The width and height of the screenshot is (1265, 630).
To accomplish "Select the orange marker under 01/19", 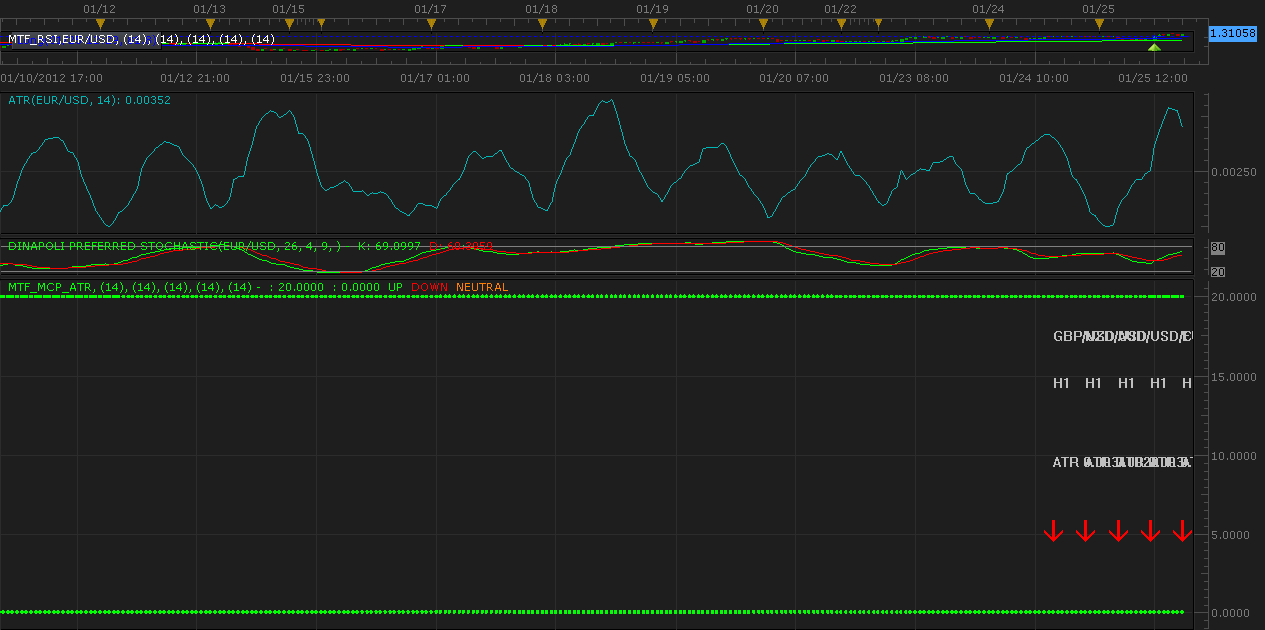I will click(653, 23).
